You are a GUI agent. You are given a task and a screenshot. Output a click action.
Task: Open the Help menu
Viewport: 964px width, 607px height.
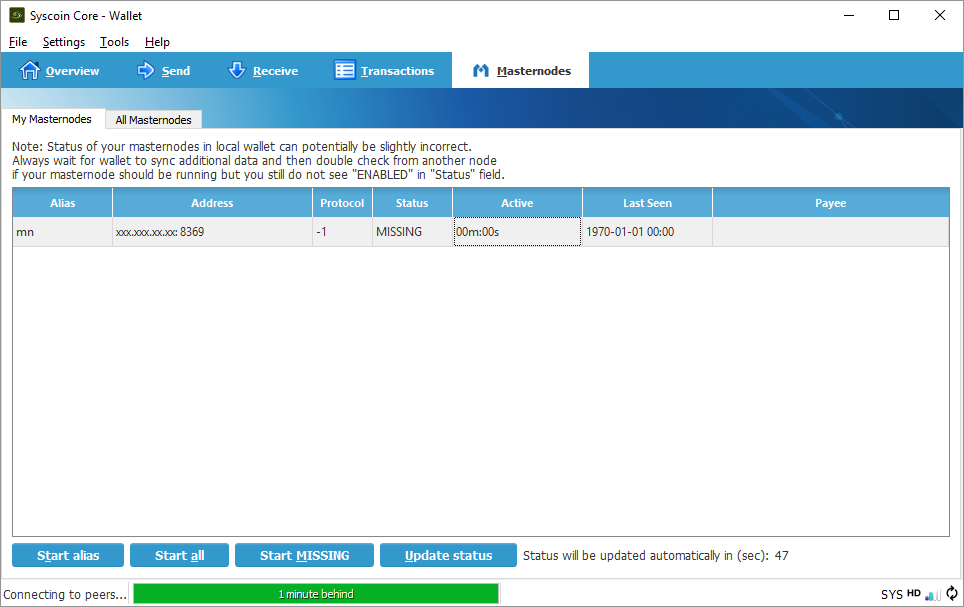pyautogui.click(x=157, y=42)
